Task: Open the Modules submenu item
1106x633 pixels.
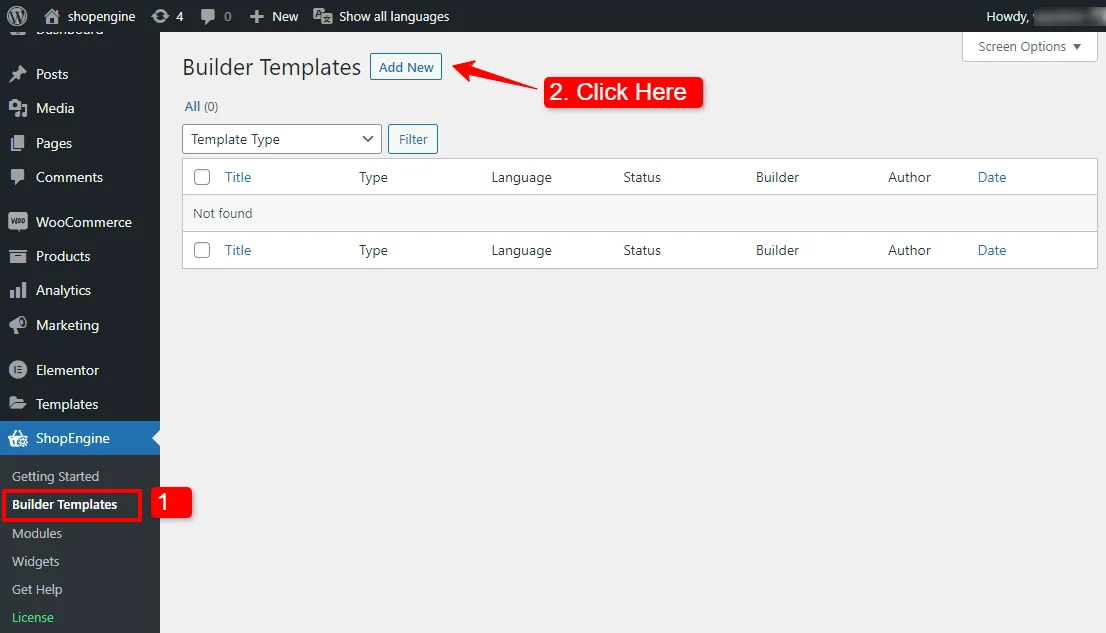Action: click(x=37, y=533)
